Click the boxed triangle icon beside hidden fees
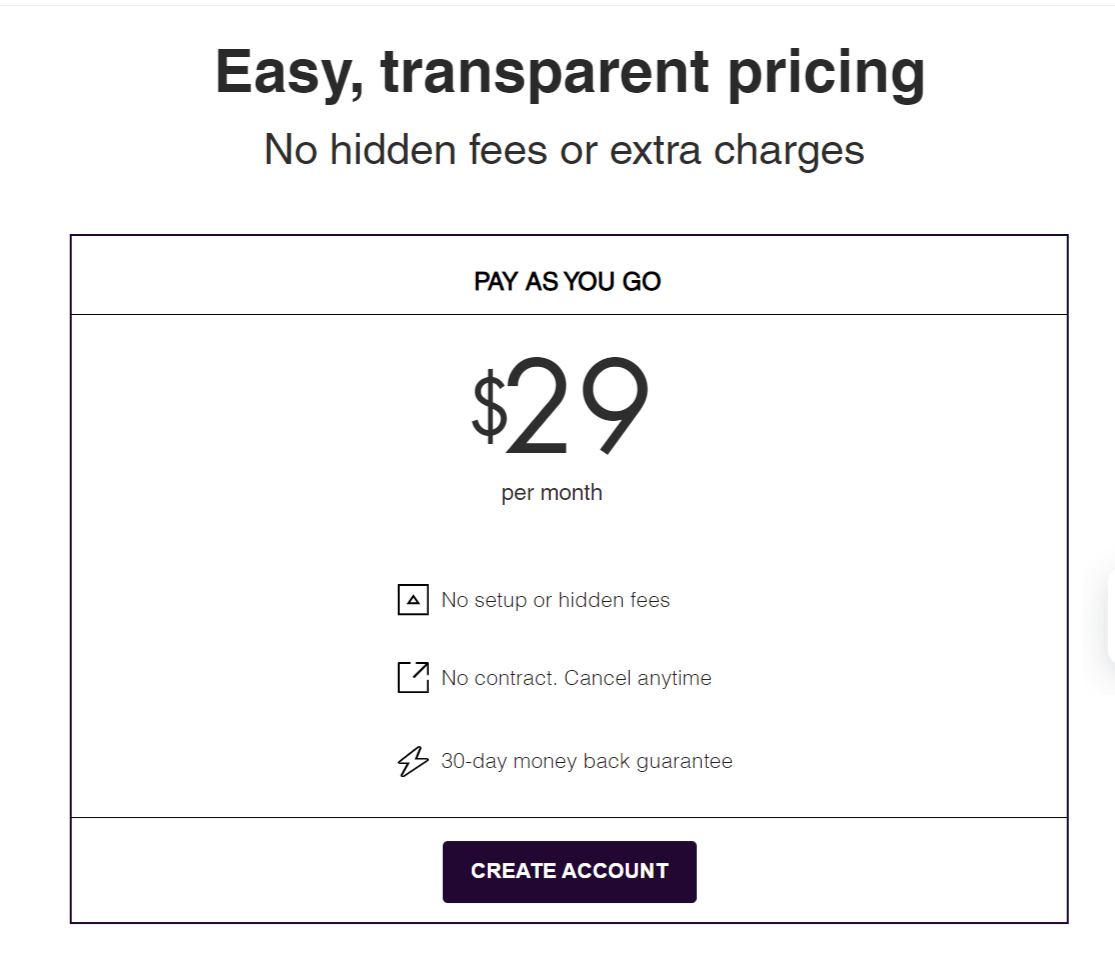 coord(412,600)
